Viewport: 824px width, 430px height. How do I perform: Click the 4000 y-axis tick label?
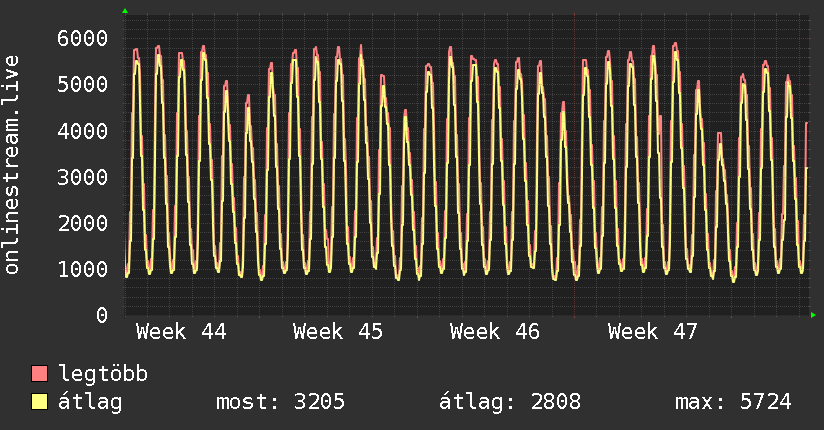[x=81, y=131]
